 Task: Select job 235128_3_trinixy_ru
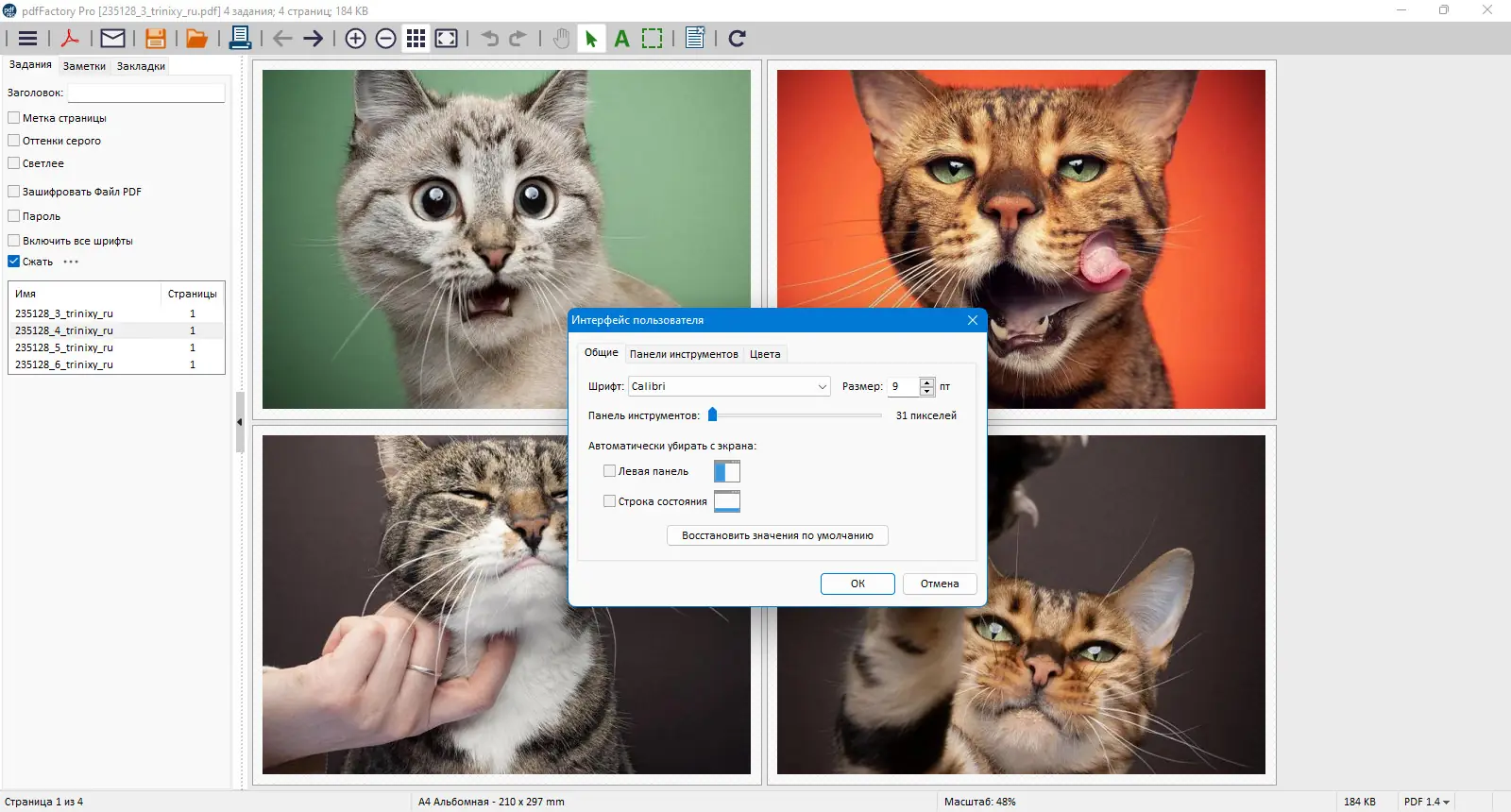(116, 313)
